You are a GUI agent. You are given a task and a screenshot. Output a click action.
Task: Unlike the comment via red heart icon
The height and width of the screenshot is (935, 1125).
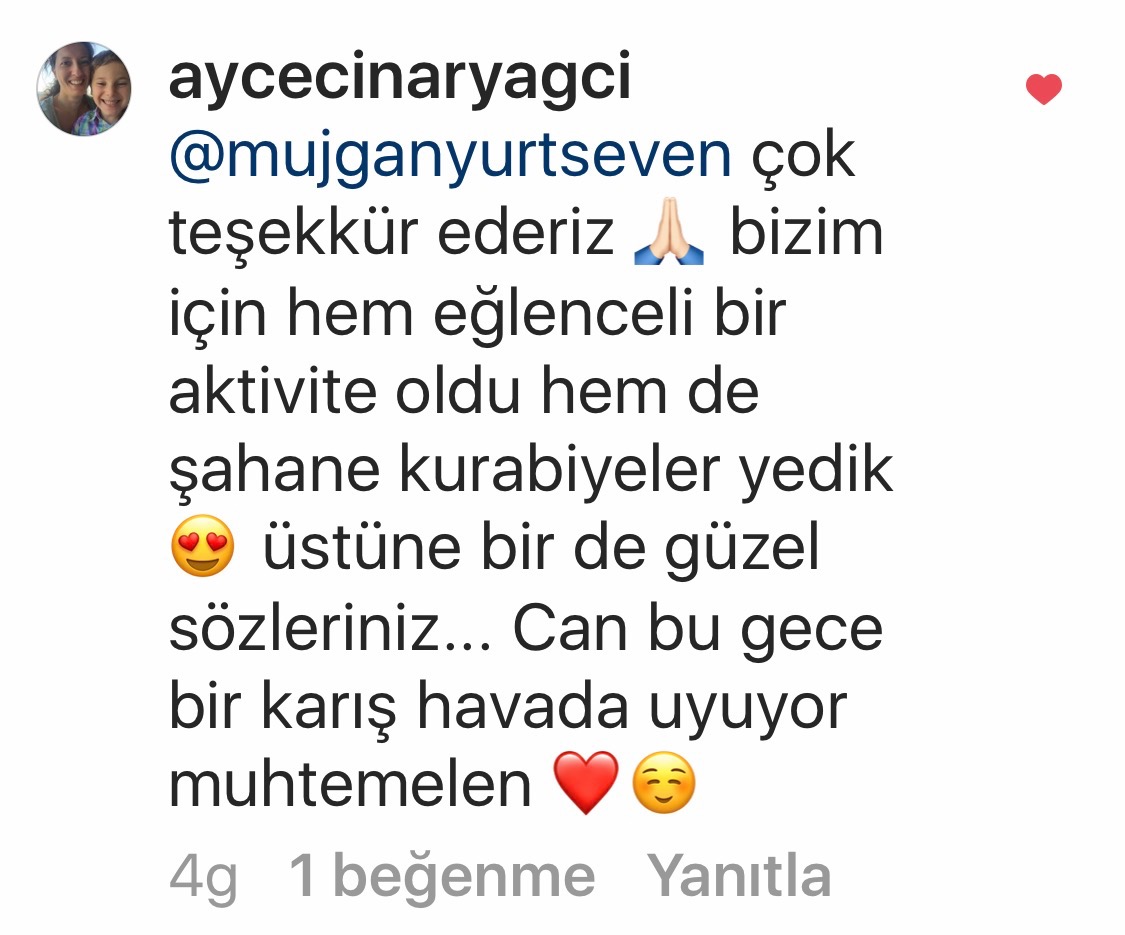click(1043, 89)
